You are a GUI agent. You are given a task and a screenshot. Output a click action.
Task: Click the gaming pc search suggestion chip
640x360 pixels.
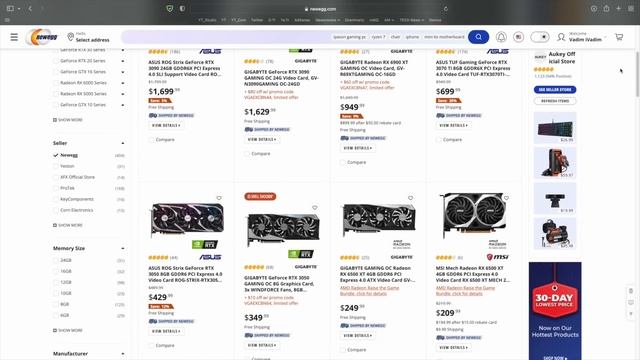349,37
